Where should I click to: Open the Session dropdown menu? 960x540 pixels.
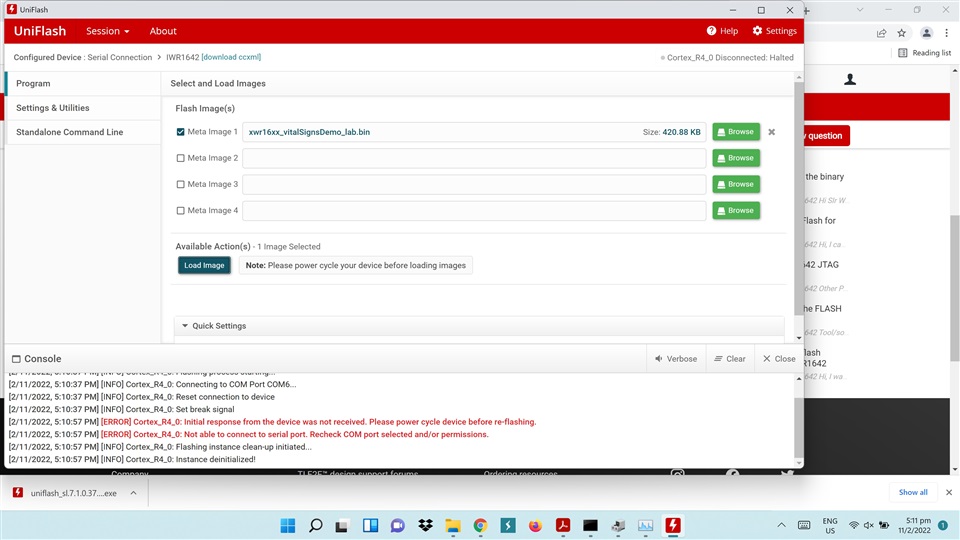pyautogui.click(x=107, y=31)
